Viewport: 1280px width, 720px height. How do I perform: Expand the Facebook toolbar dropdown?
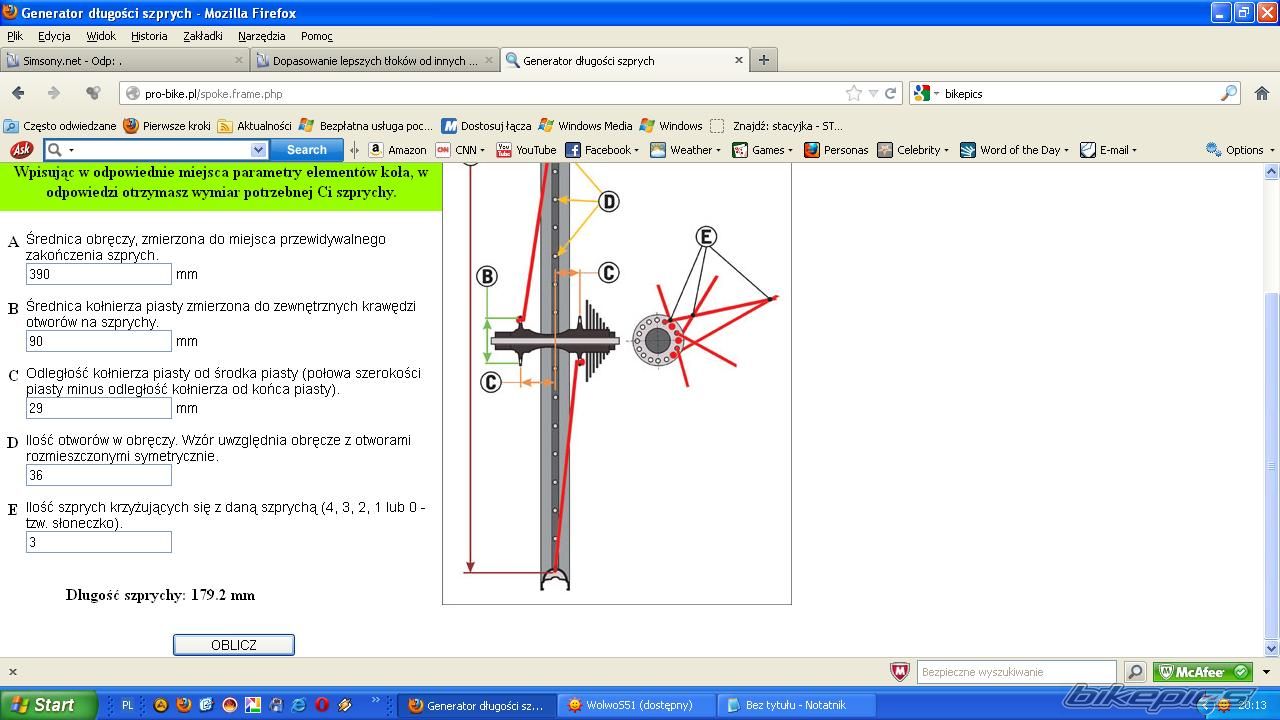(638, 150)
